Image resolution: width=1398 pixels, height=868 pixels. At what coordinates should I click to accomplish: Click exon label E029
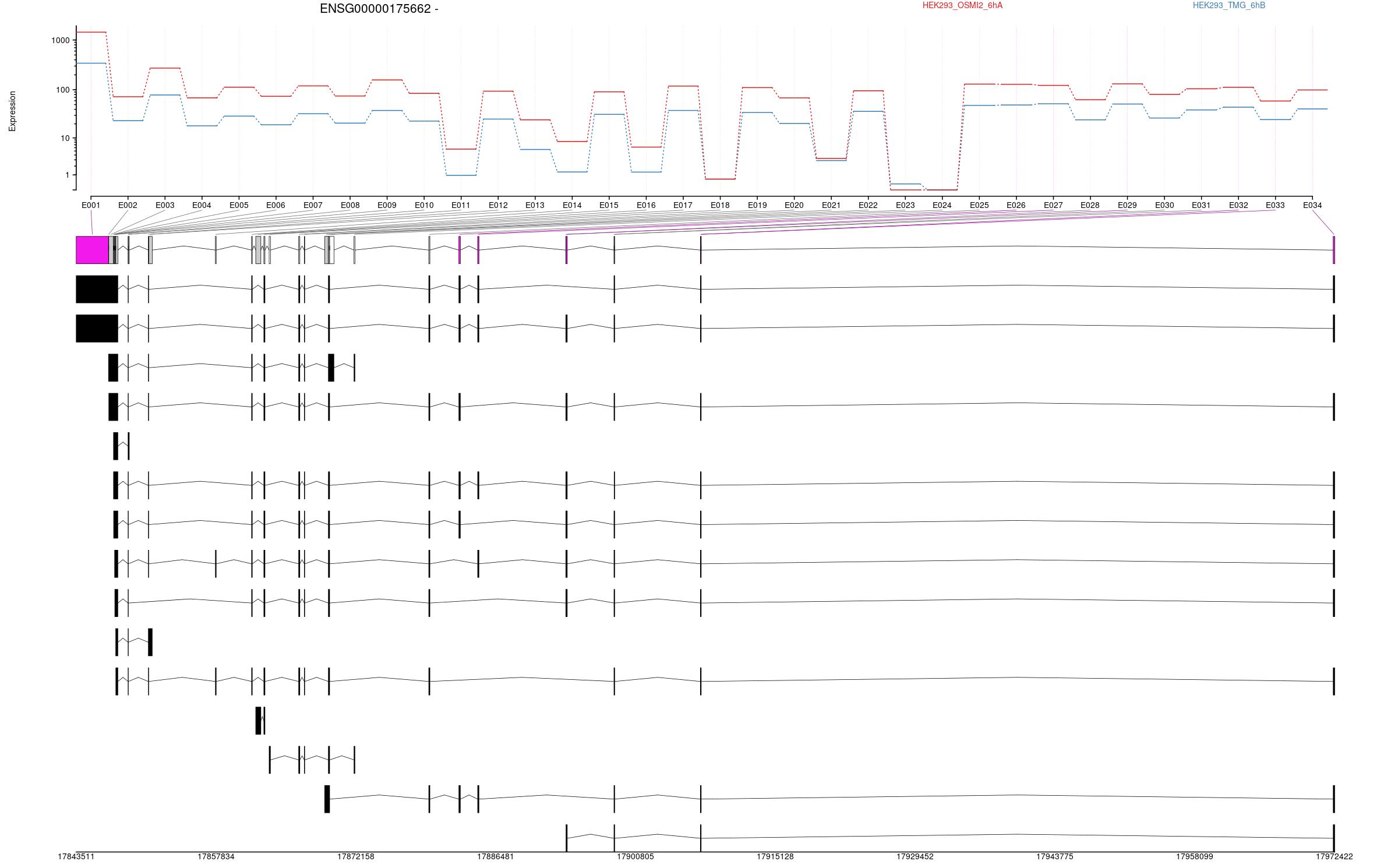pos(1127,205)
